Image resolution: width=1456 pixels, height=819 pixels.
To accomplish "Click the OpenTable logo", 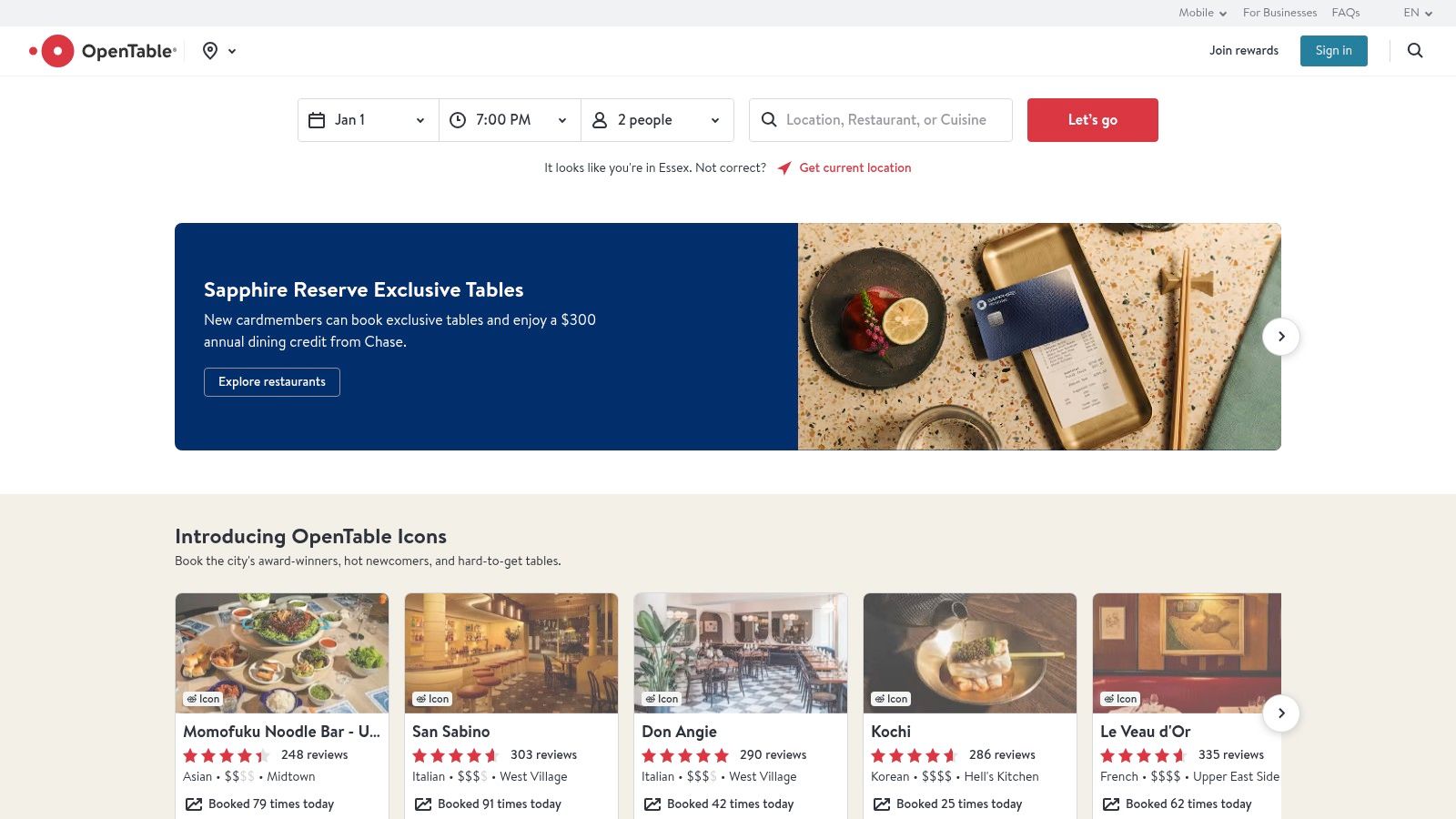I will click(103, 51).
